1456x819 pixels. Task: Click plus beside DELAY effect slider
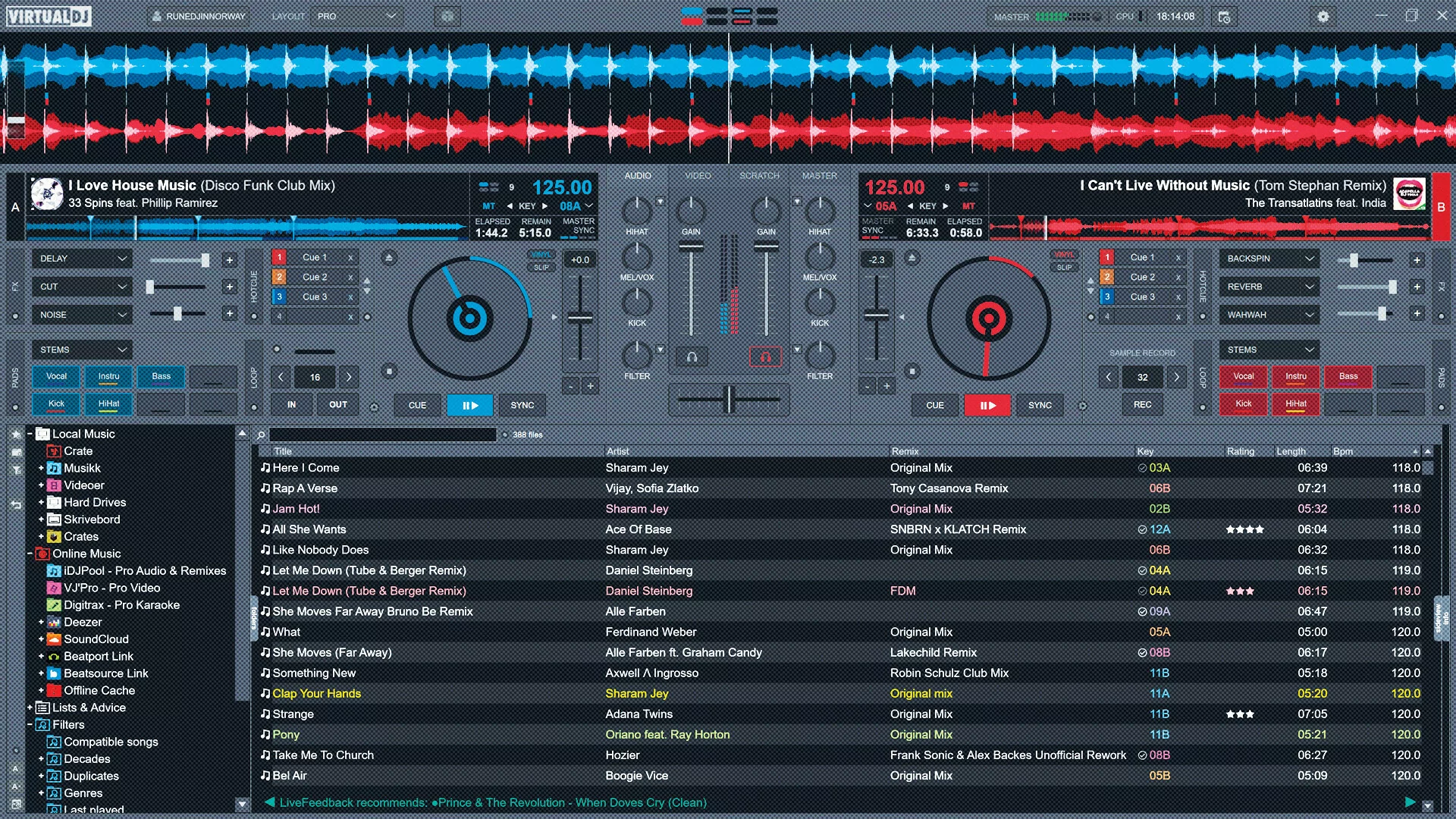point(229,260)
